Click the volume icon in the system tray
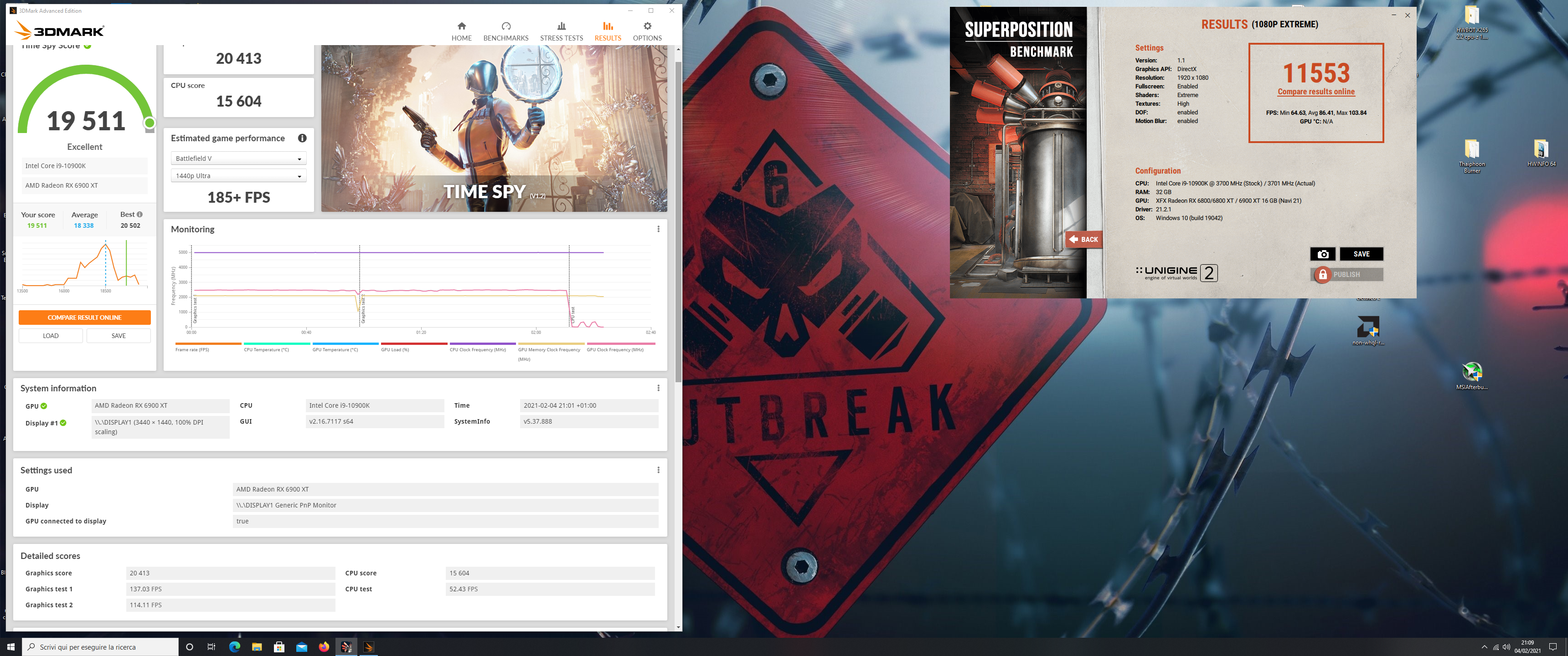The height and width of the screenshot is (656, 1568). click(x=1506, y=647)
